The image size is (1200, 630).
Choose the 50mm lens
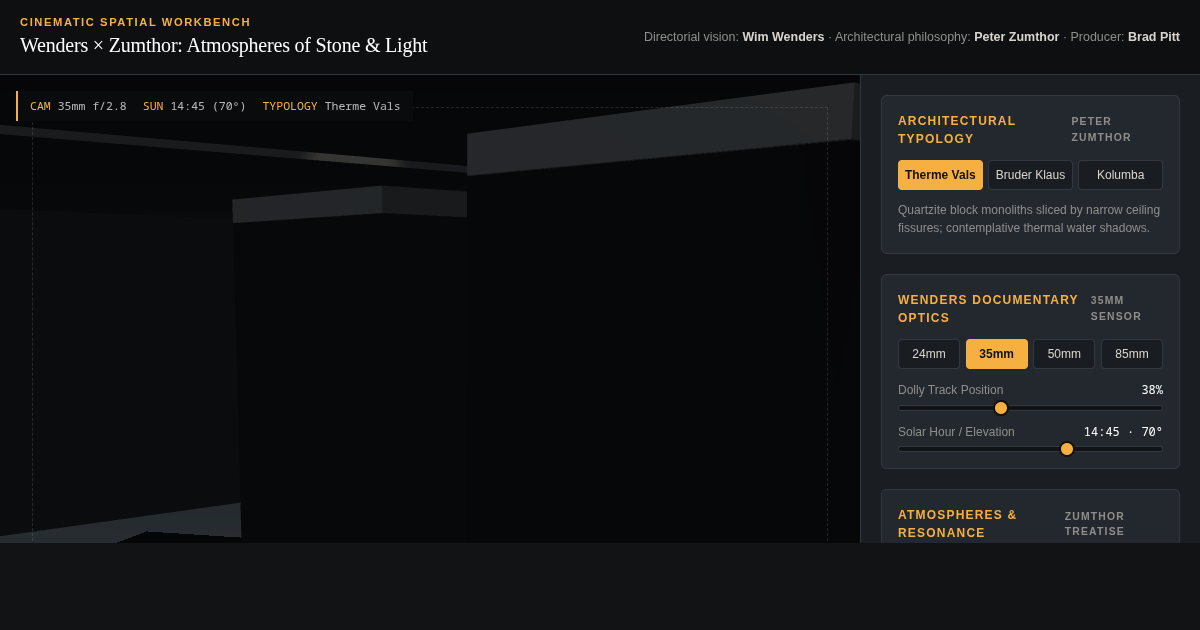point(1064,354)
